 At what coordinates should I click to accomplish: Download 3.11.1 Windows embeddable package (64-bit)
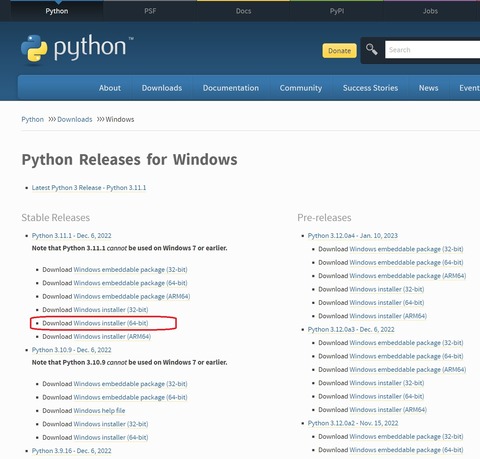coord(130,283)
